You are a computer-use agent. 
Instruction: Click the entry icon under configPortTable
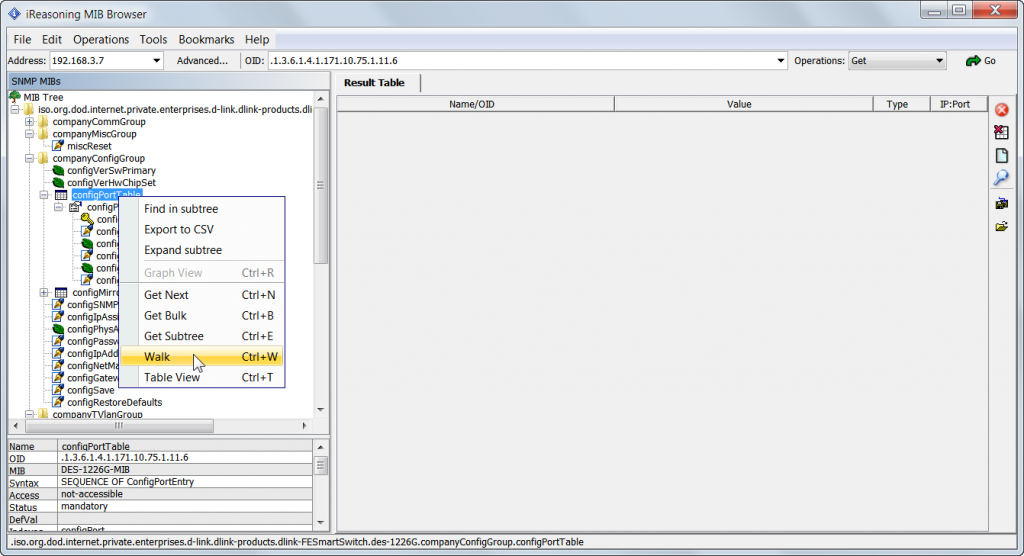(x=75, y=207)
